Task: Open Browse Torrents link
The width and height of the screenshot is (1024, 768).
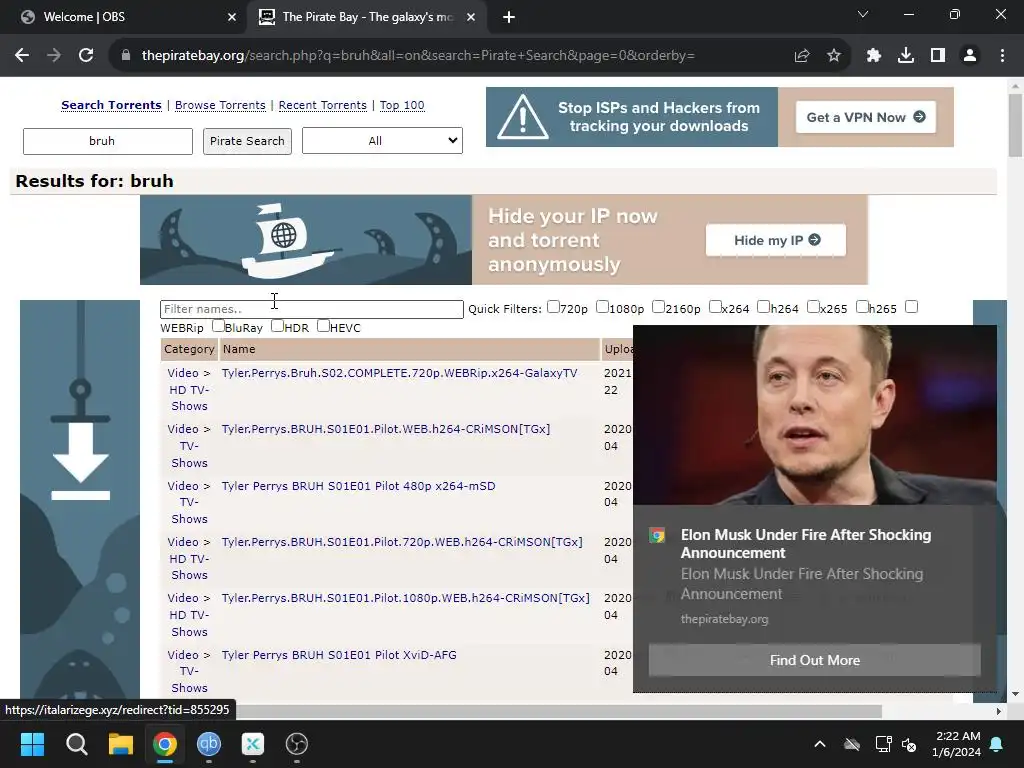Action: [x=220, y=105]
